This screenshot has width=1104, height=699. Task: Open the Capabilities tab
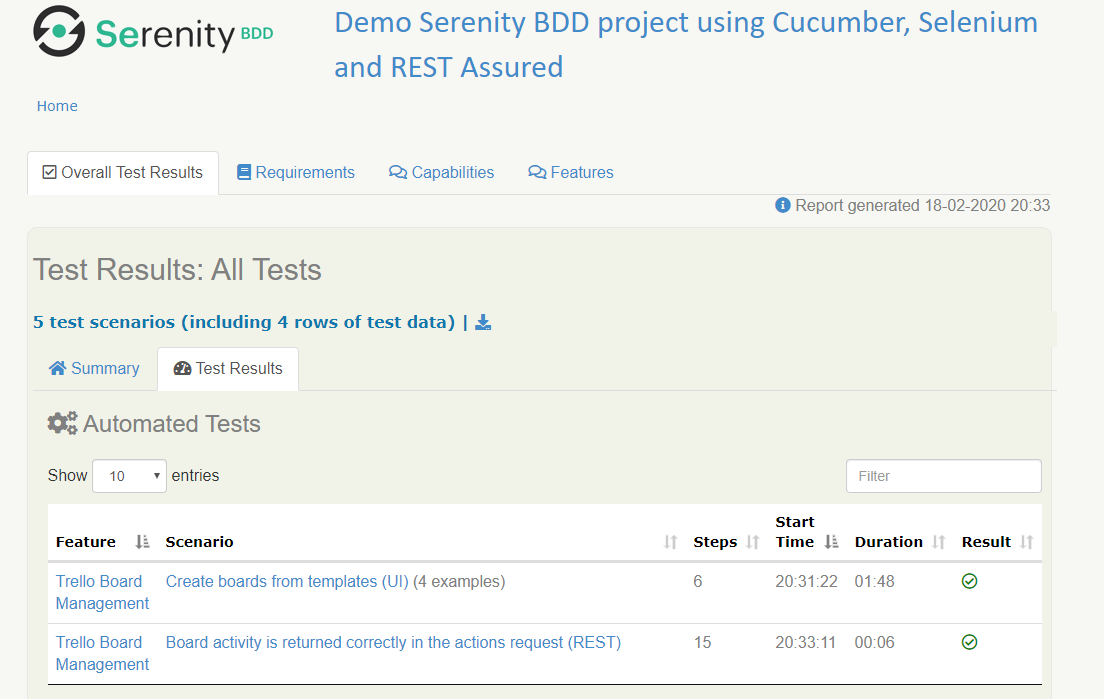point(441,172)
